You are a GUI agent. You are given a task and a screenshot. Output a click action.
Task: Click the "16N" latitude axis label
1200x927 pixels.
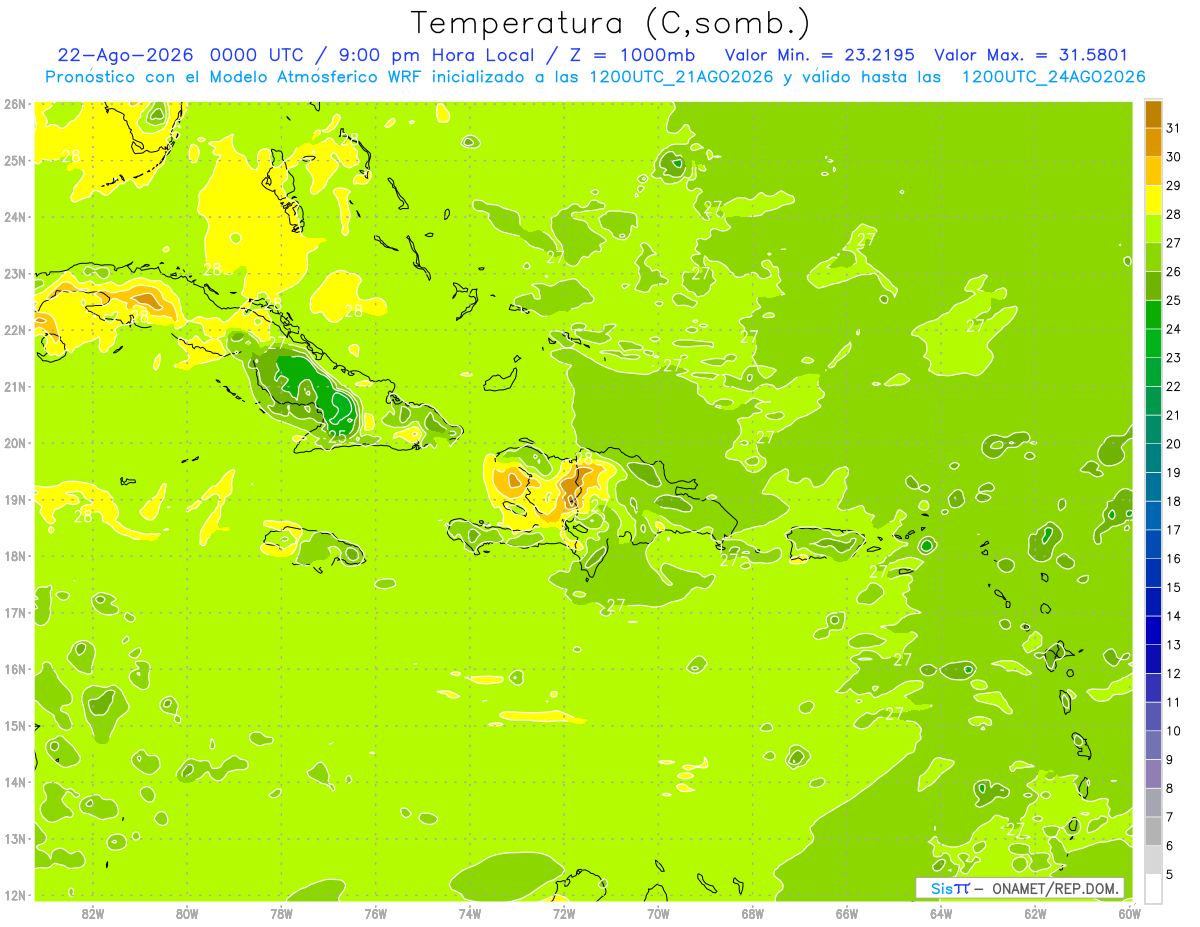15,669
